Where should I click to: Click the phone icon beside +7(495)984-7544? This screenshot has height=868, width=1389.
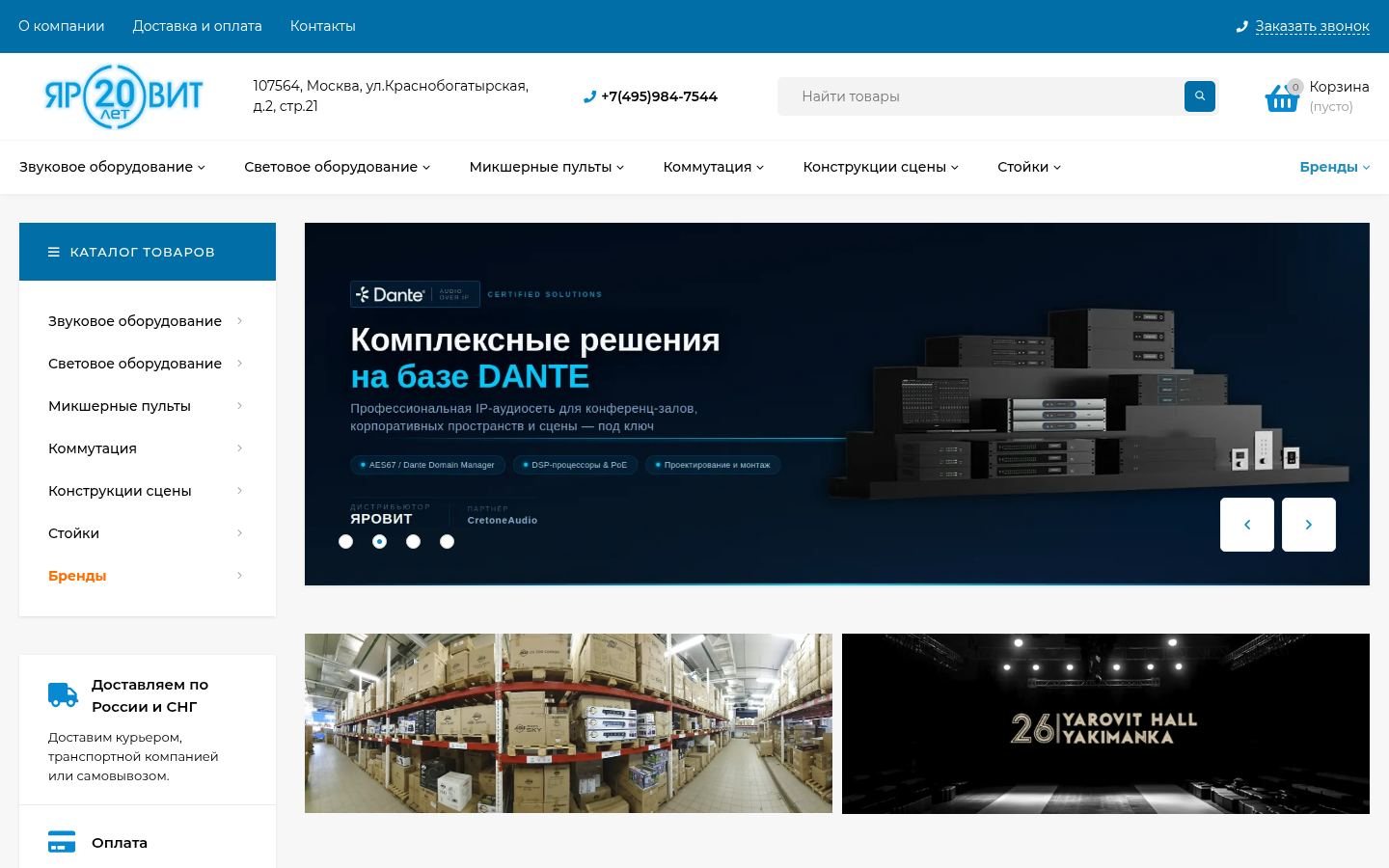589,96
